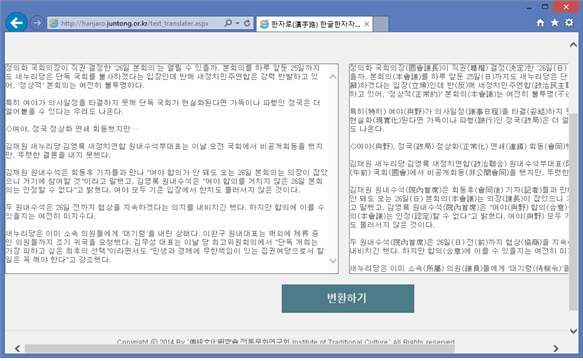
Task: Click the line '◇여야, 정국 정상화 연쇄 회동했지만…'
Action: coord(72,129)
